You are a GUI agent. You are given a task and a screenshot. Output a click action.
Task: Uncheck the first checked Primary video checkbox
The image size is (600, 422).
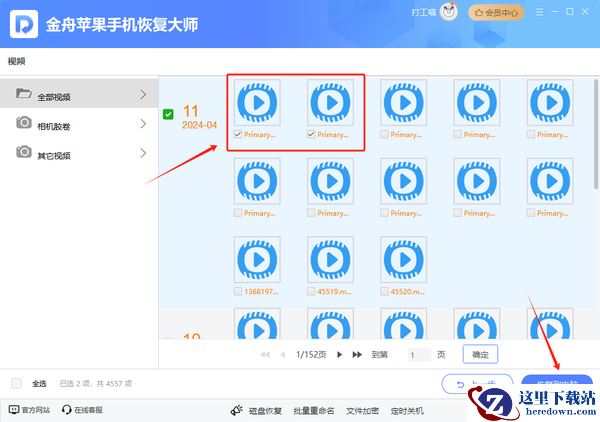tap(238, 134)
